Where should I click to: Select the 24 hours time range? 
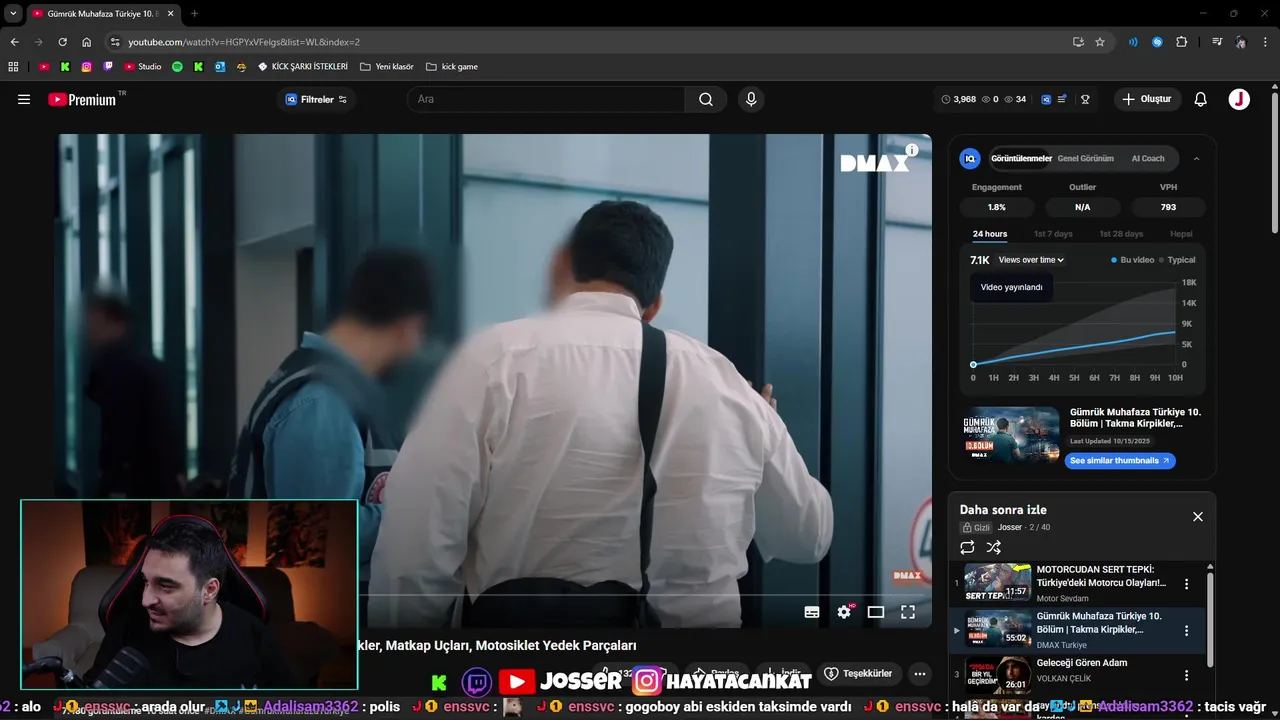coord(990,234)
